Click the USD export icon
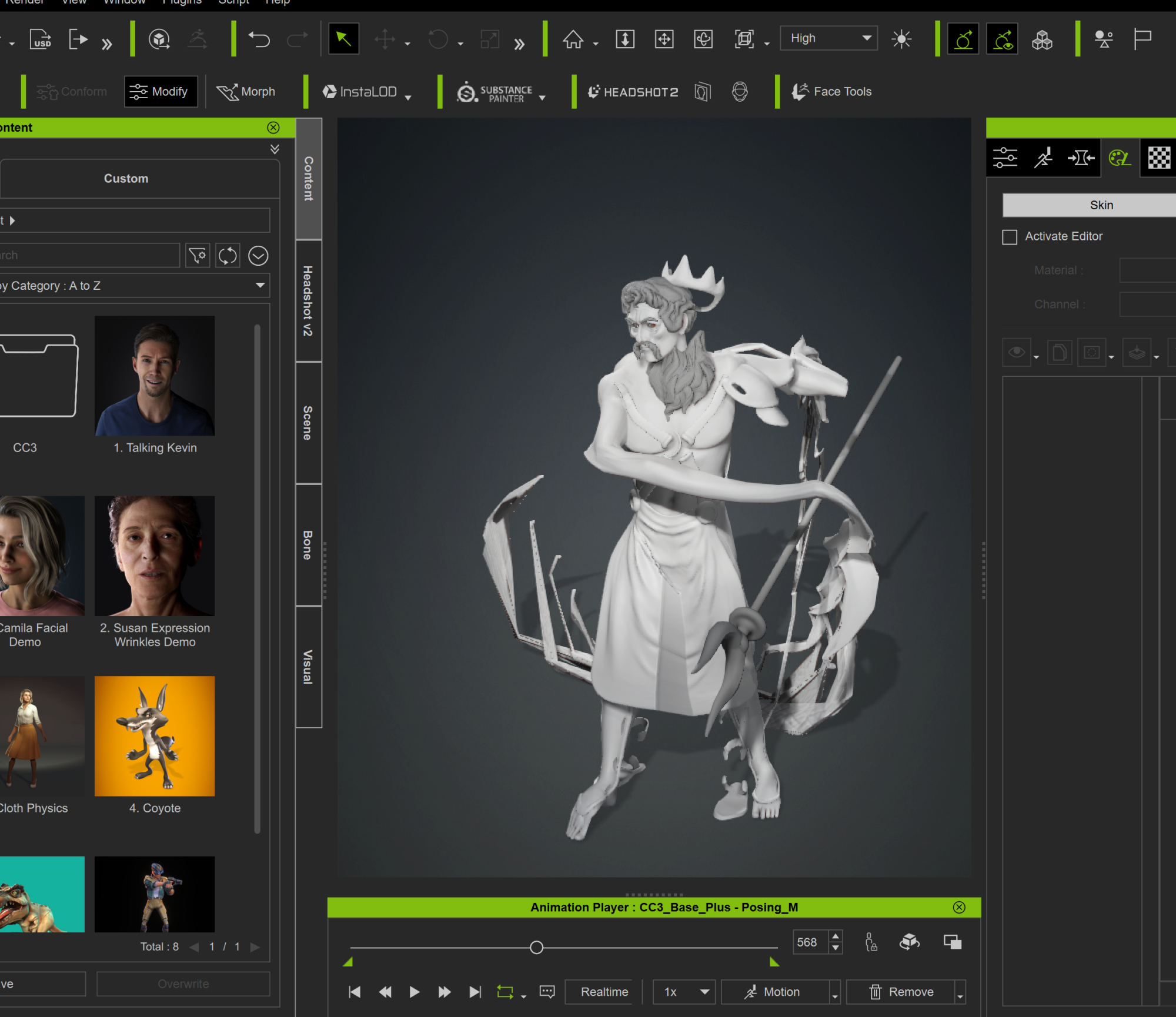1176x1017 pixels. 41,39
